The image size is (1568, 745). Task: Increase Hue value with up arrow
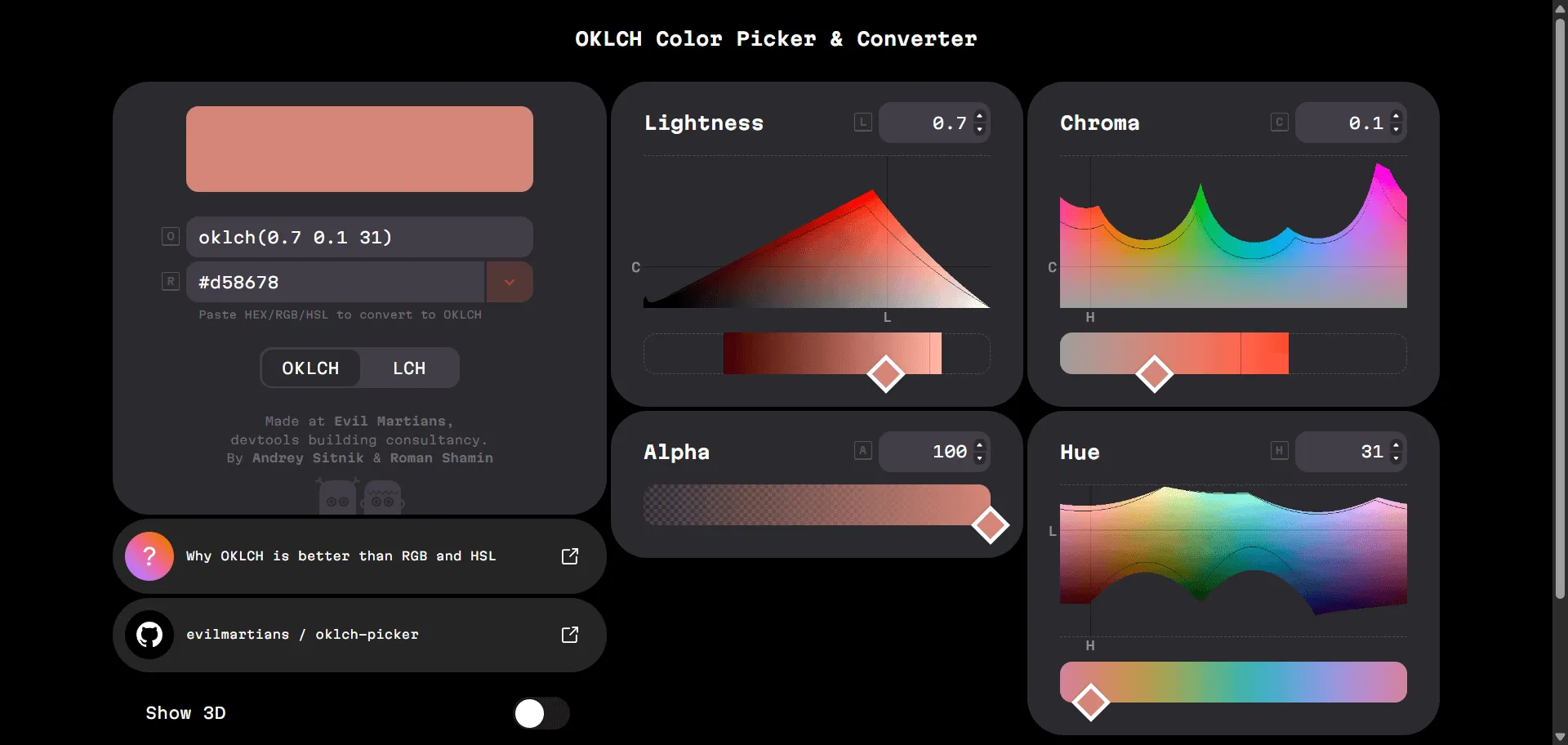click(x=1396, y=444)
